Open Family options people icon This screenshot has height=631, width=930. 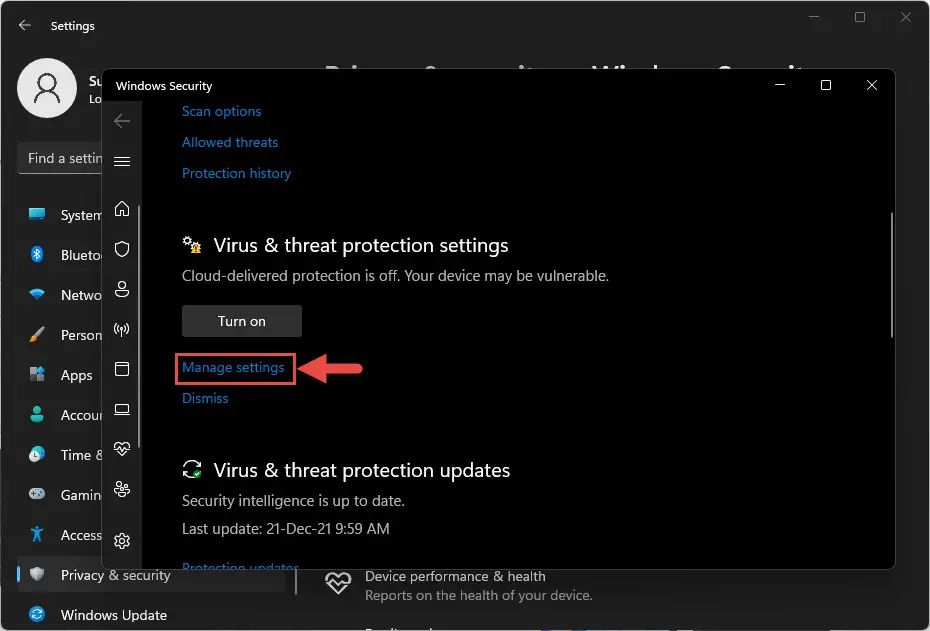(x=122, y=489)
